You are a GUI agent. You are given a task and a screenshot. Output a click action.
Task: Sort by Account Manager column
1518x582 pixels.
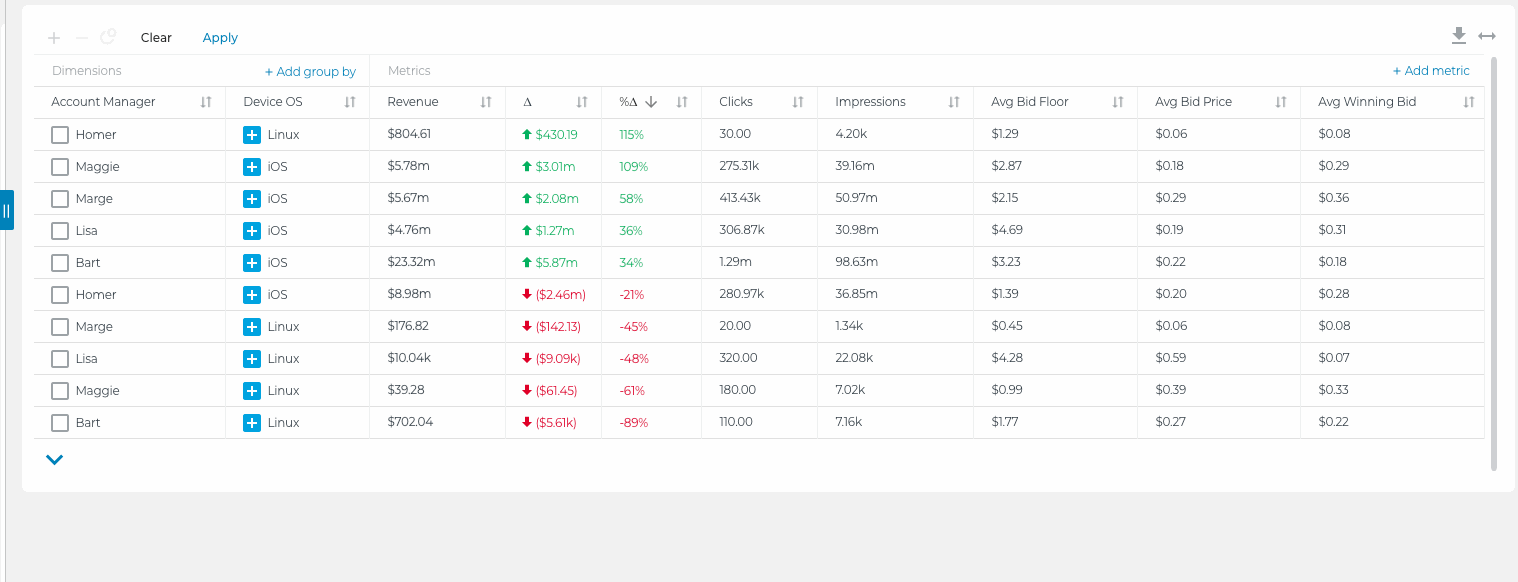pos(206,102)
